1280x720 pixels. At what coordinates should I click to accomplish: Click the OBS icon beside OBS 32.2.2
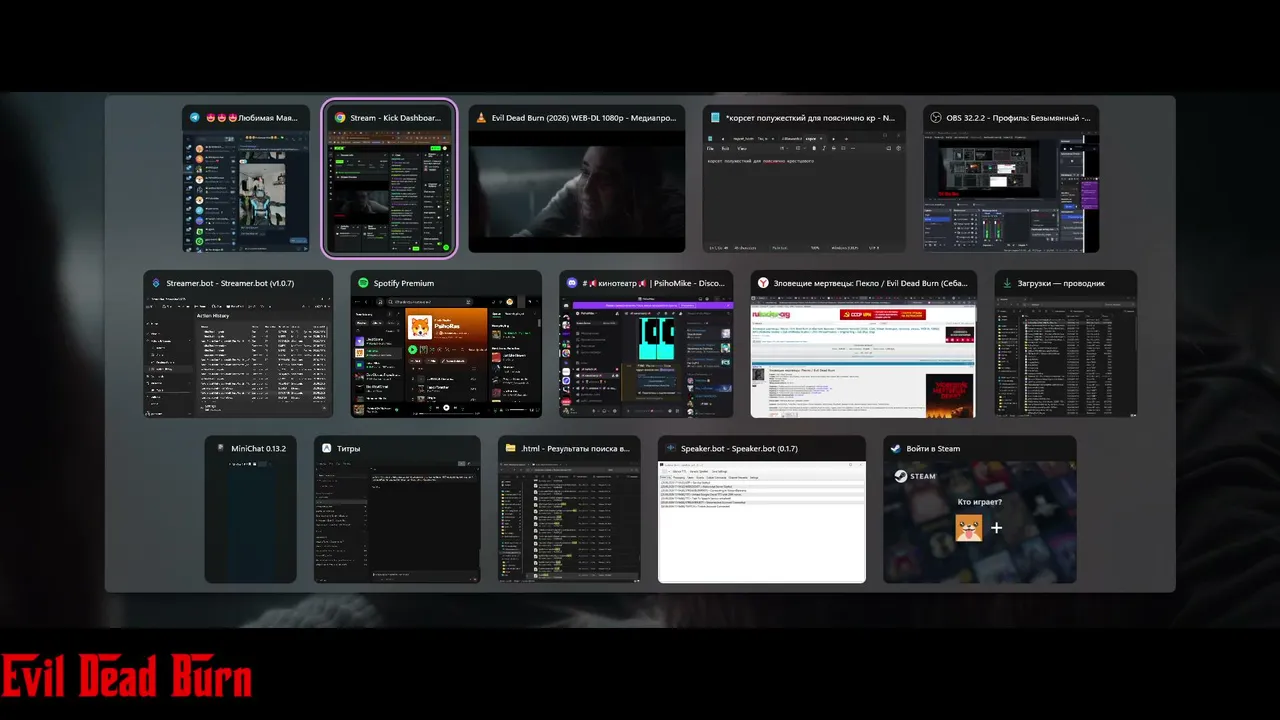pos(936,118)
